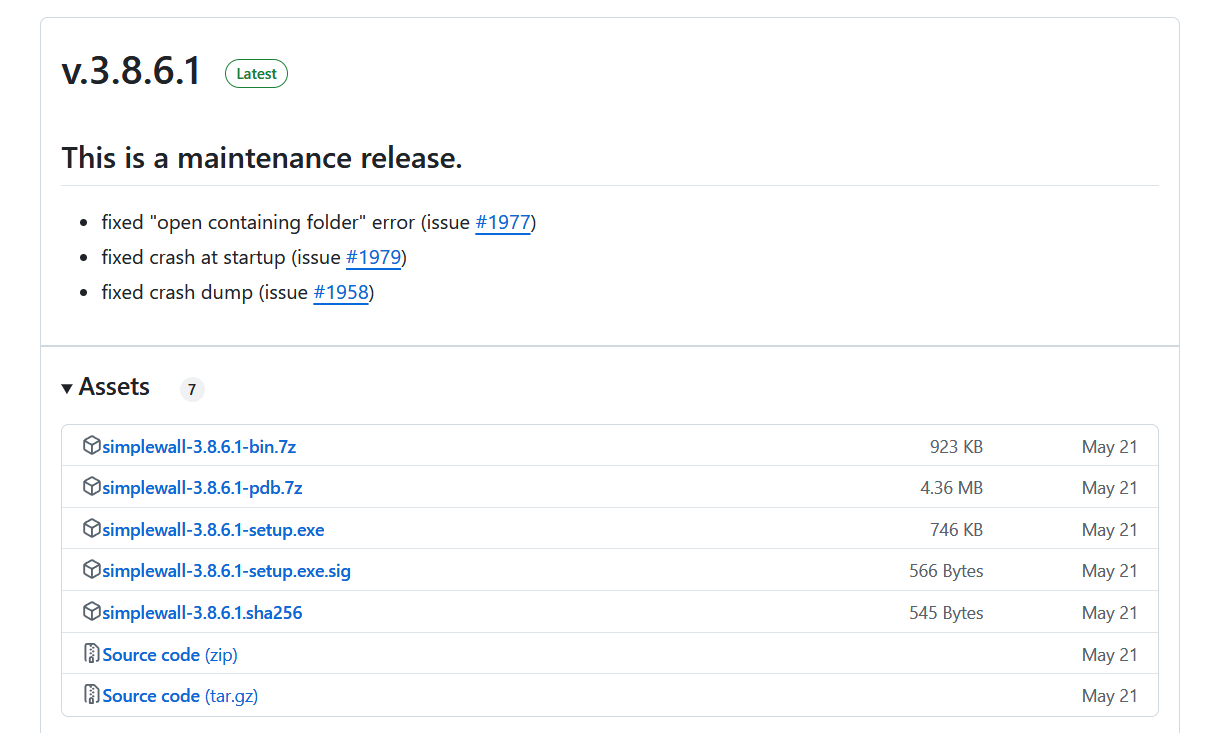The image size is (1216, 733).
Task: Click package icon beside simplewall-3.8.6.1-bin.7z
Action: tap(92, 446)
